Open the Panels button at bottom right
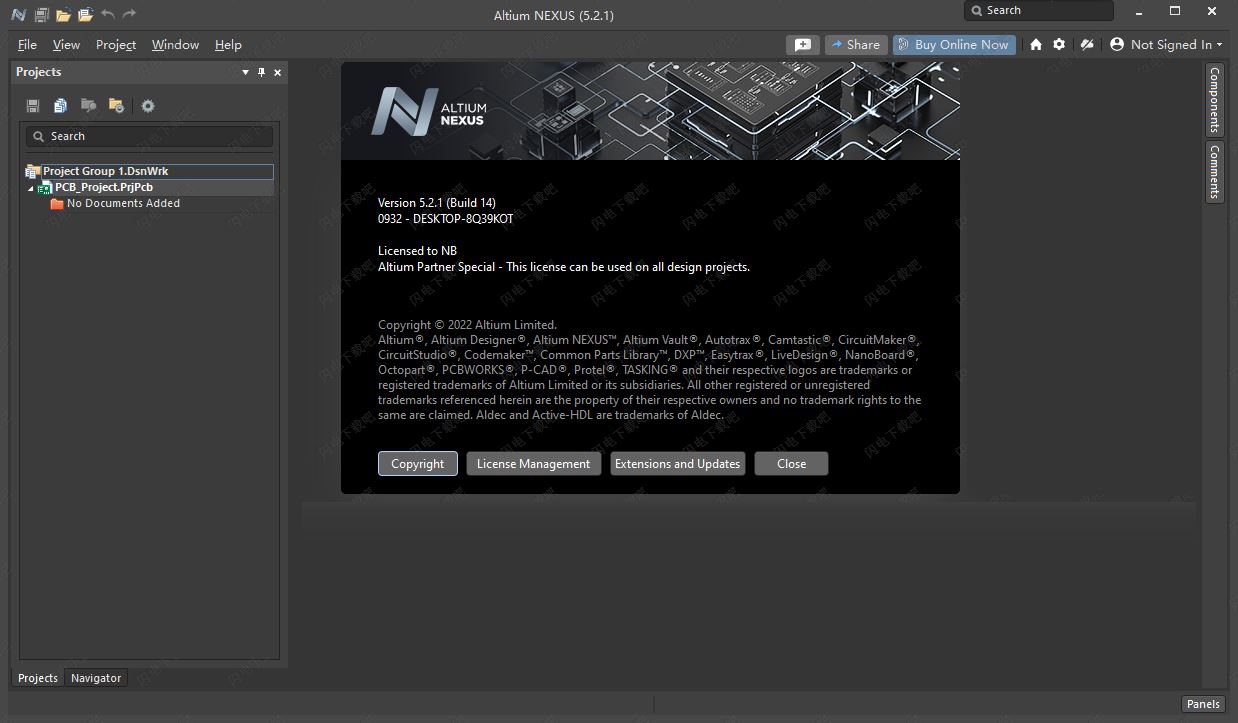Screen dimensions: 1238x723 point(1203,704)
